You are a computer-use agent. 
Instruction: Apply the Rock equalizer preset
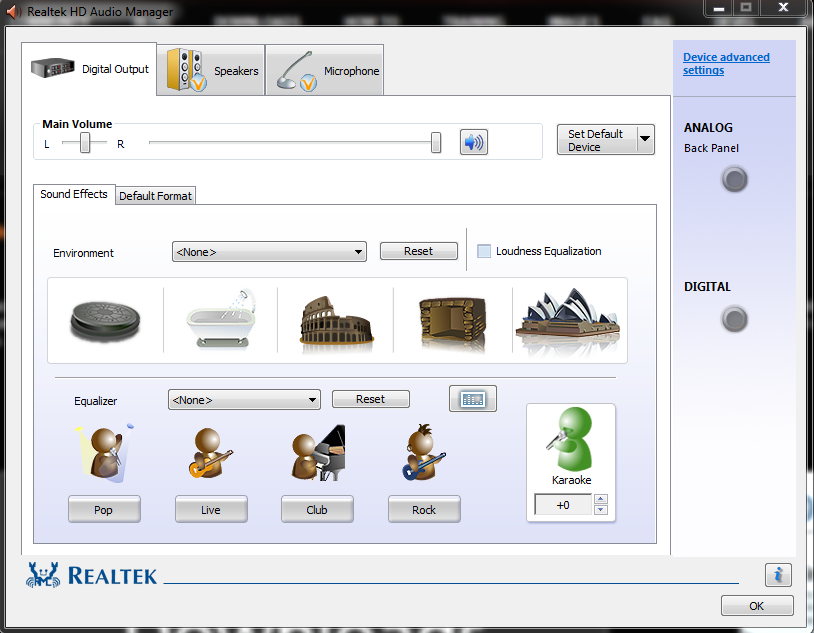(x=424, y=509)
